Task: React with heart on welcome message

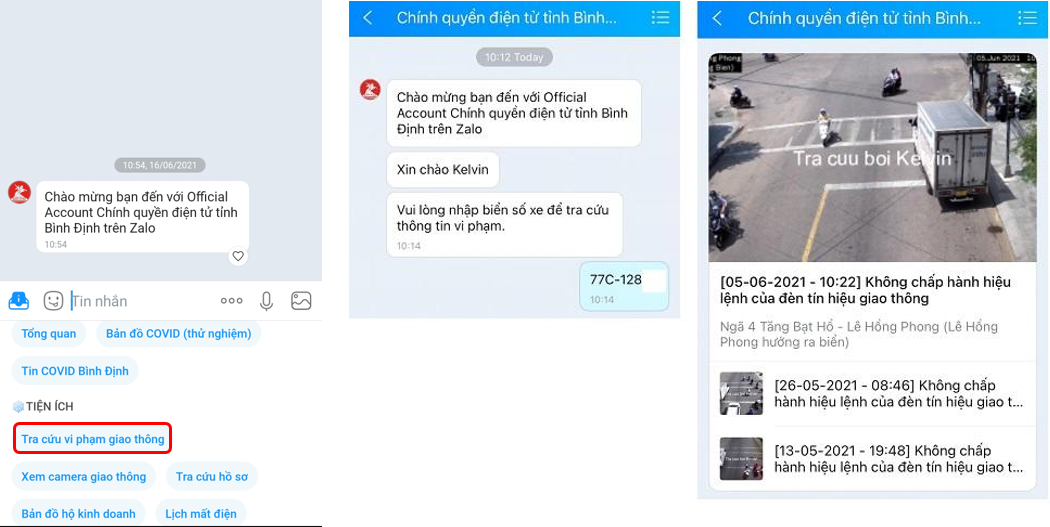Action: point(238,256)
